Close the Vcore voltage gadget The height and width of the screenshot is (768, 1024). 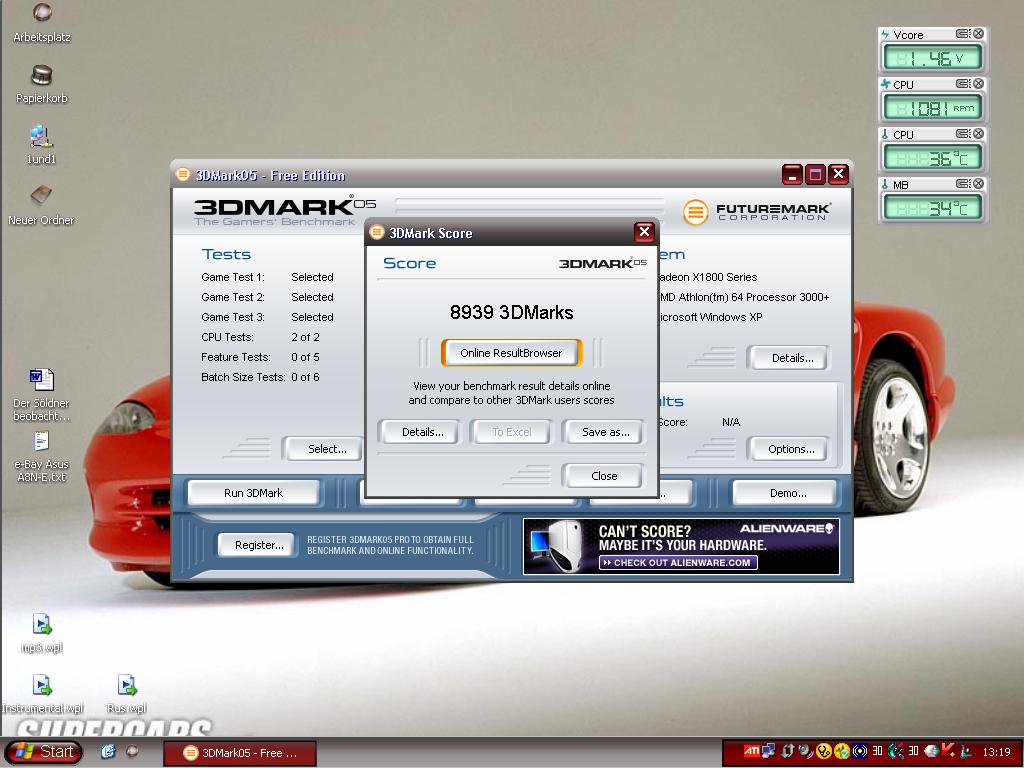point(978,34)
